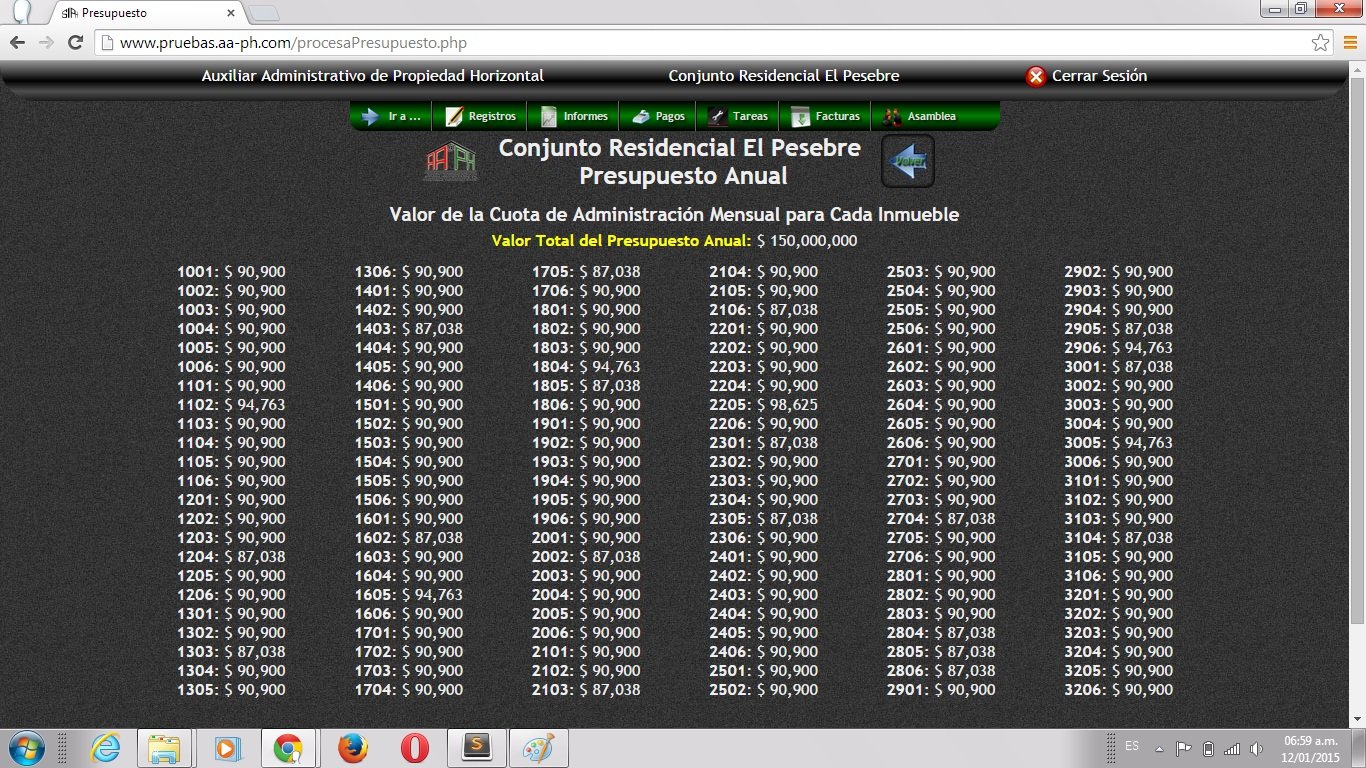Click the red Cerrar Sesión X icon

point(1036,77)
